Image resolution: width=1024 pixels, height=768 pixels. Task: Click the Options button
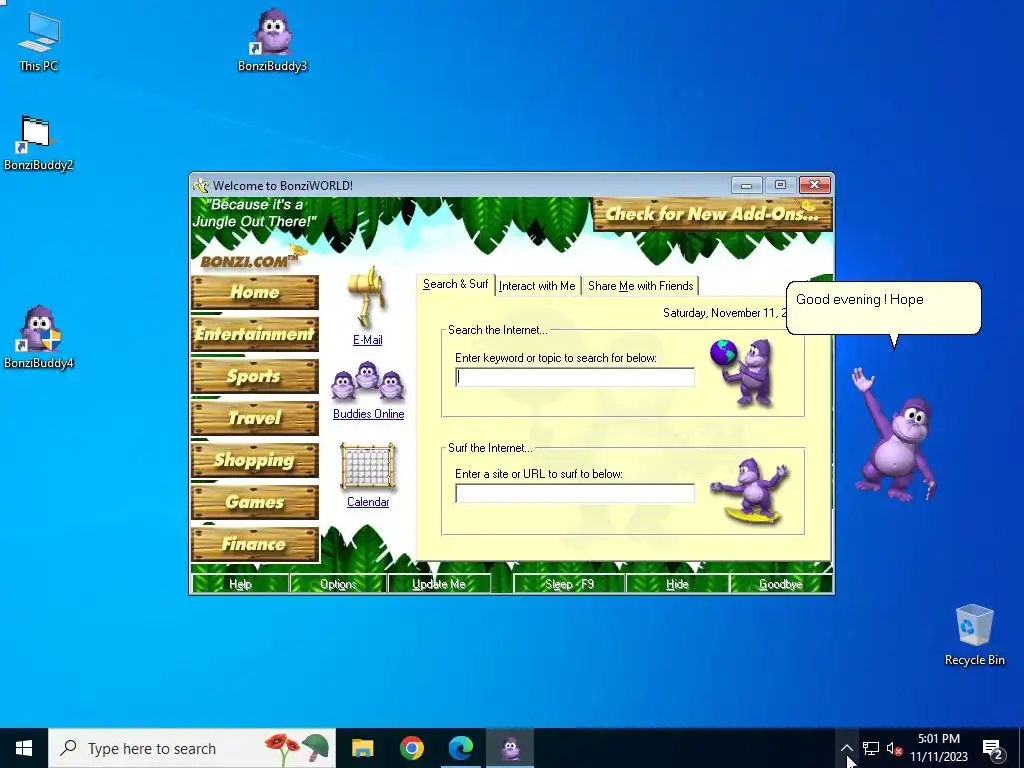tap(338, 584)
